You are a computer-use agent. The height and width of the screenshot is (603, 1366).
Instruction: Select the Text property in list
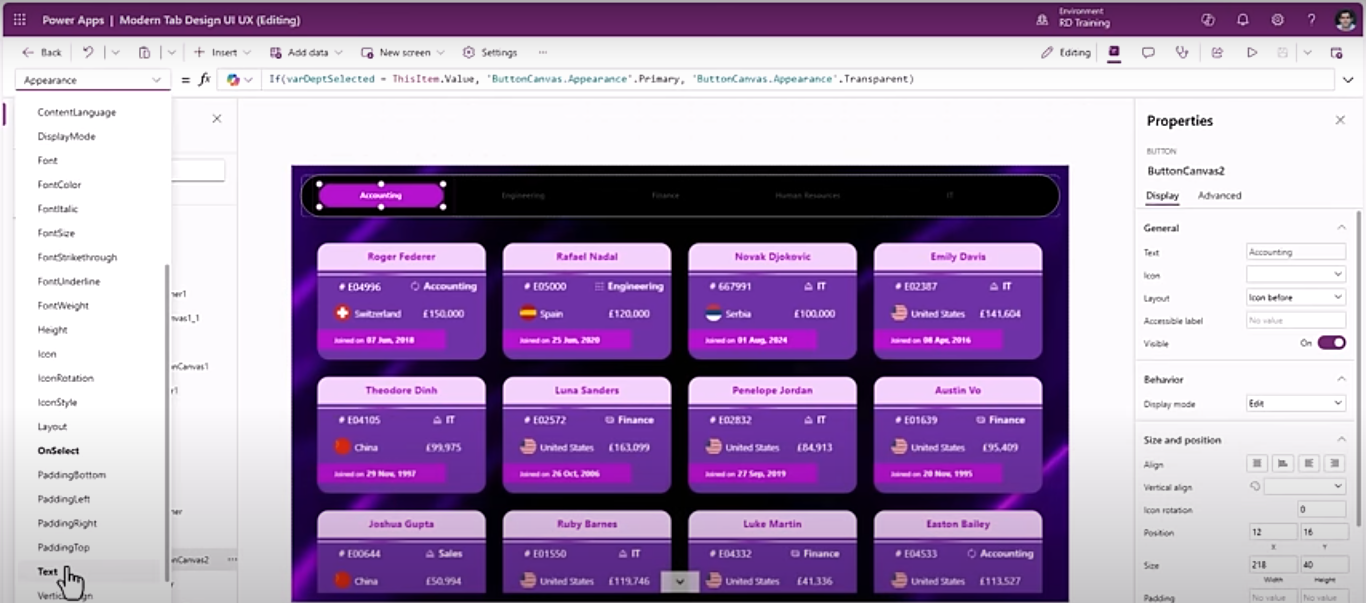(x=48, y=572)
